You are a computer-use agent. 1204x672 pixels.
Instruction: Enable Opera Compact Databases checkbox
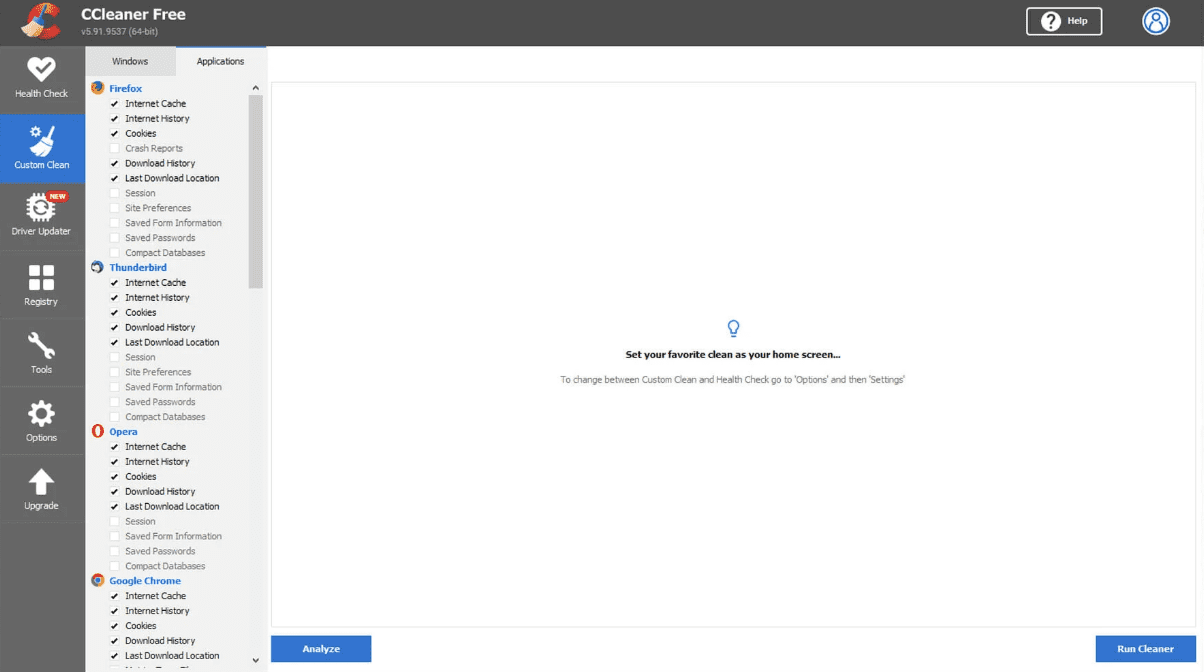tap(115, 566)
